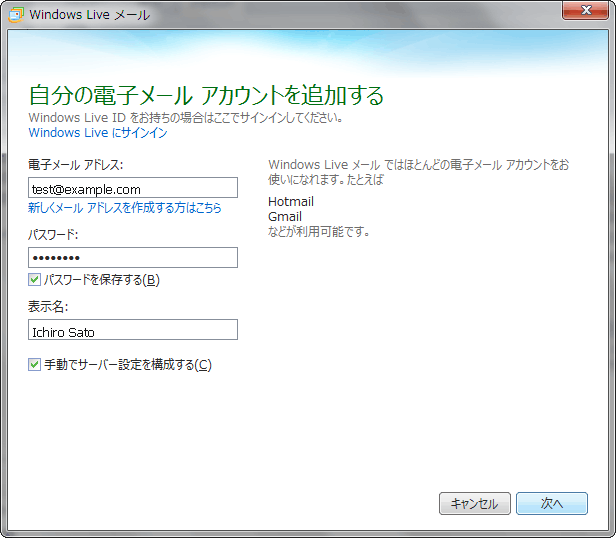This screenshot has width=616, height=538.
Task: Click the Windows Live Mail title bar icon
Action: pyautogui.click(x=16, y=15)
